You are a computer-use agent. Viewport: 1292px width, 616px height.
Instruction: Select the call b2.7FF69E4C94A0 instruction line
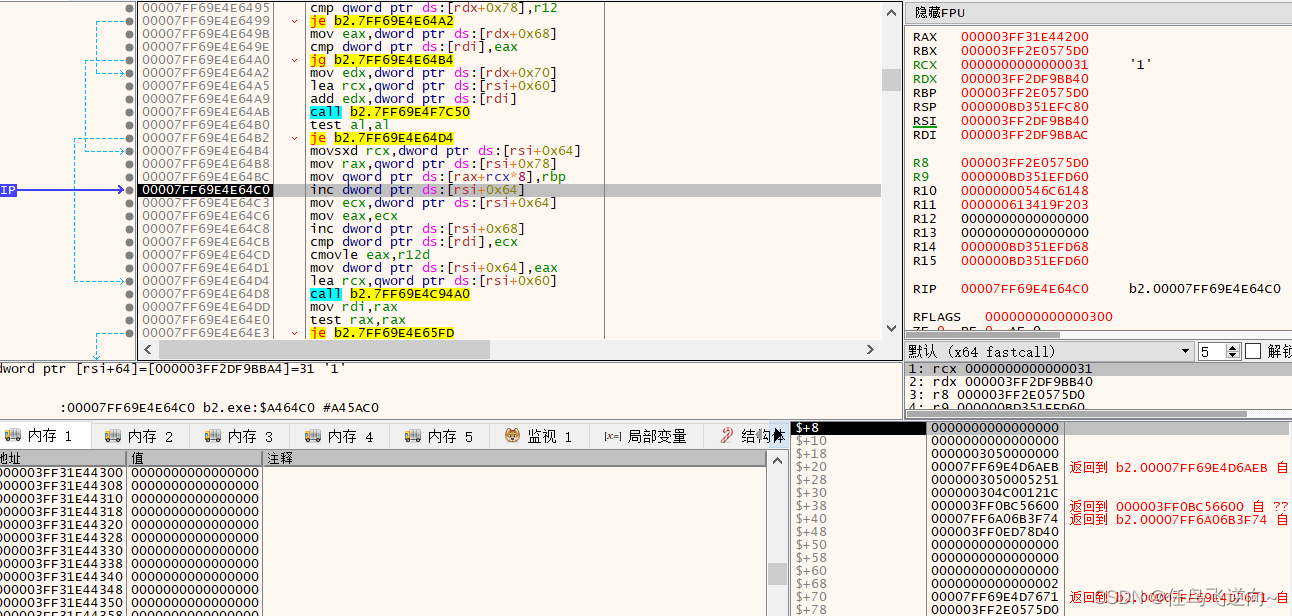[389, 294]
